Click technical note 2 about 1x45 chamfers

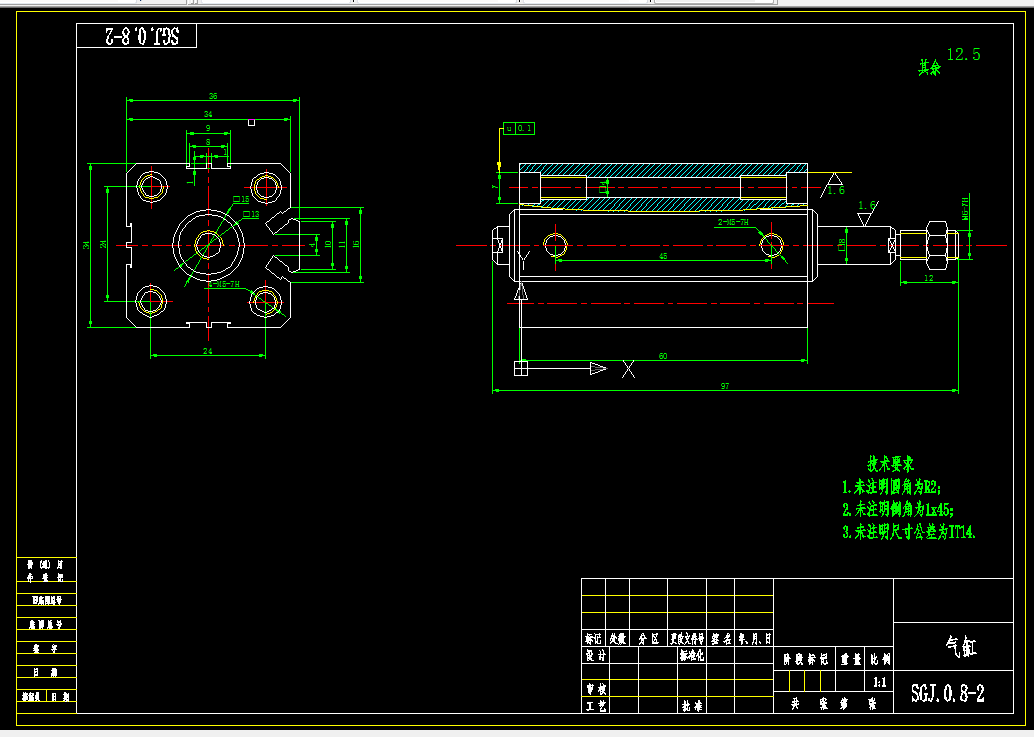point(897,509)
